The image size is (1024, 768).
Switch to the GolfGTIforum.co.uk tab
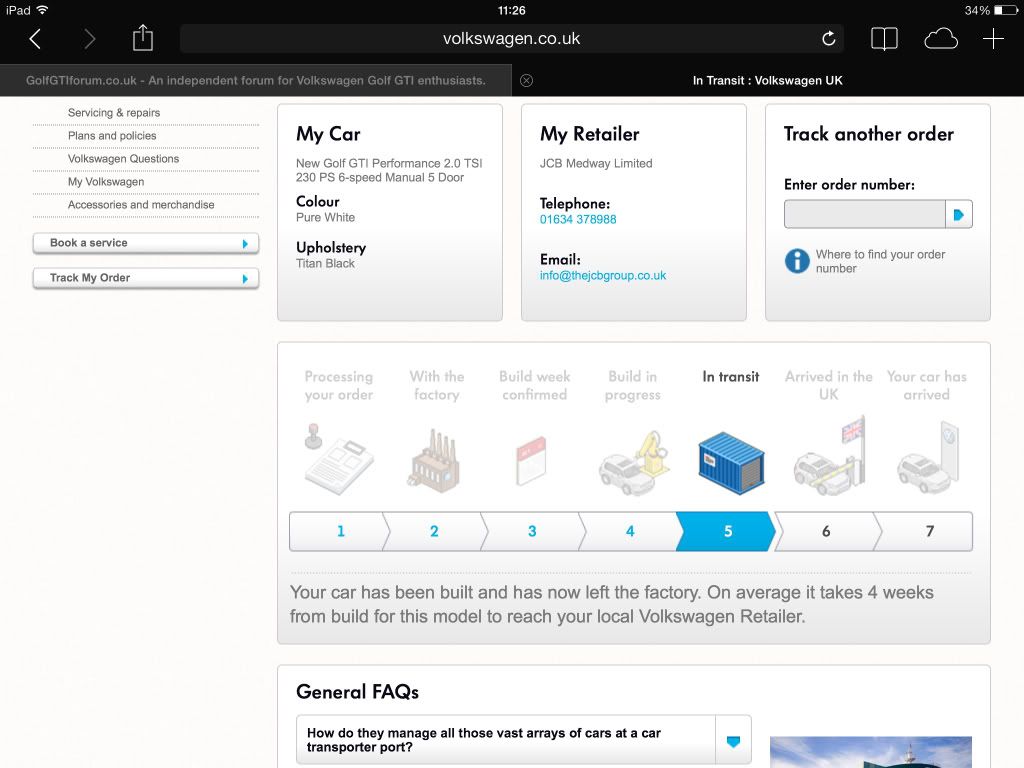(256, 80)
